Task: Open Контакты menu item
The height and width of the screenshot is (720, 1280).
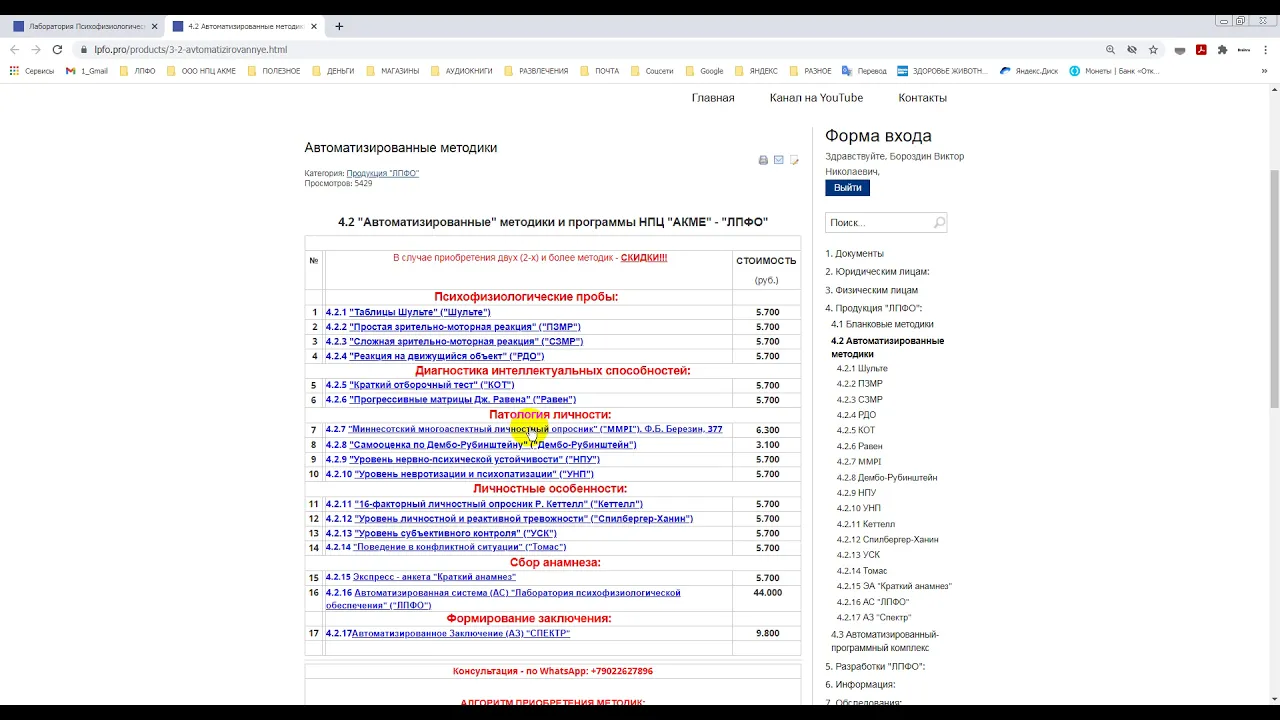Action: click(x=922, y=98)
